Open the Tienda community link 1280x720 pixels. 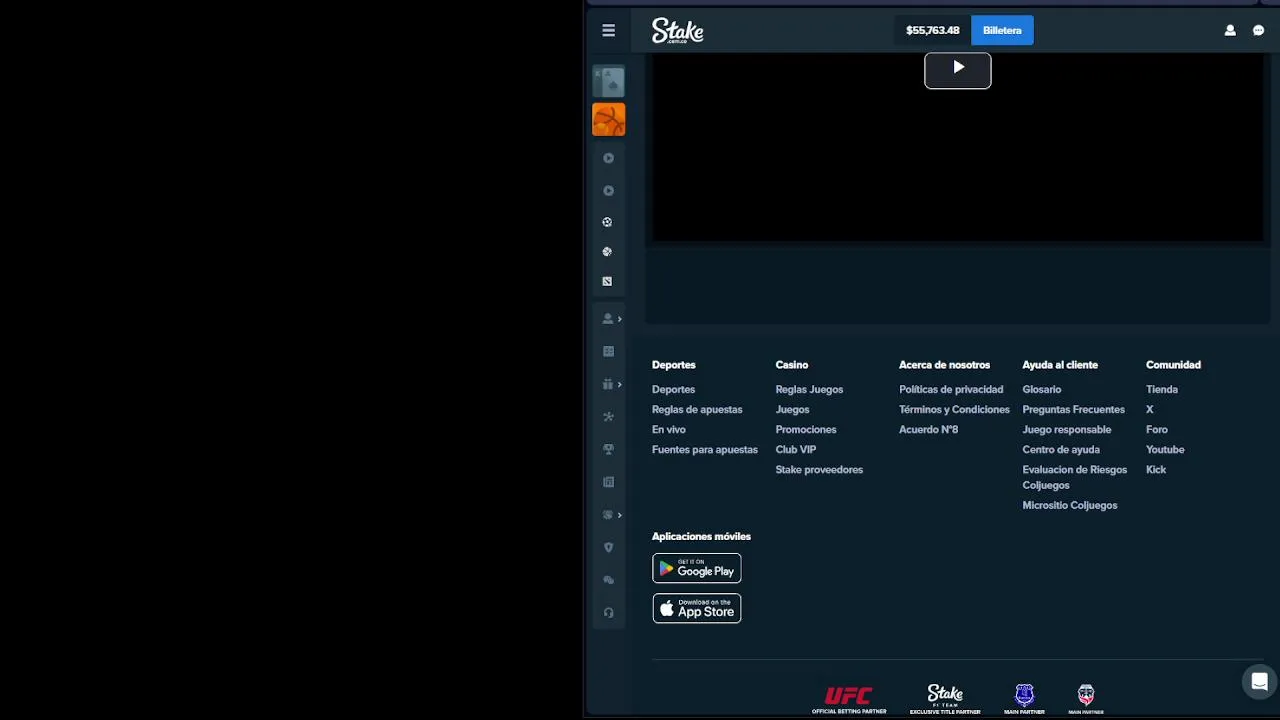(x=1162, y=389)
